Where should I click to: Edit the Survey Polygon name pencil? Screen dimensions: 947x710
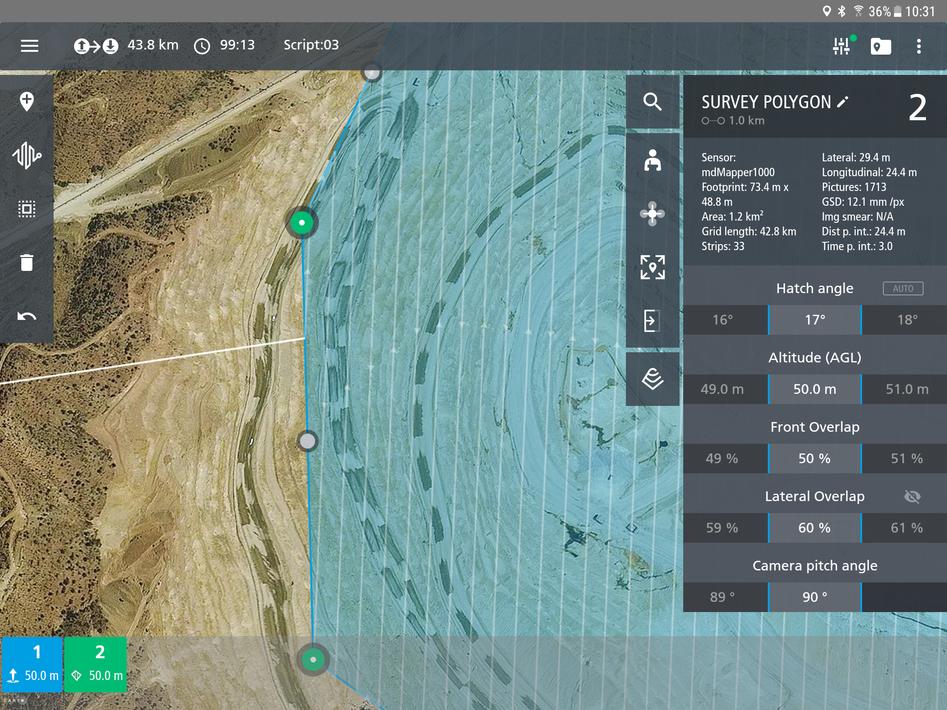pos(843,102)
